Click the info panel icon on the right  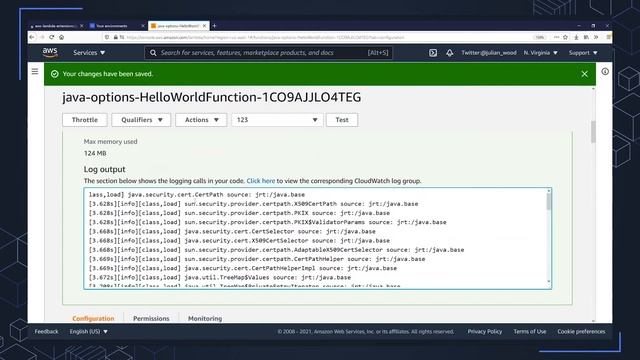605,71
